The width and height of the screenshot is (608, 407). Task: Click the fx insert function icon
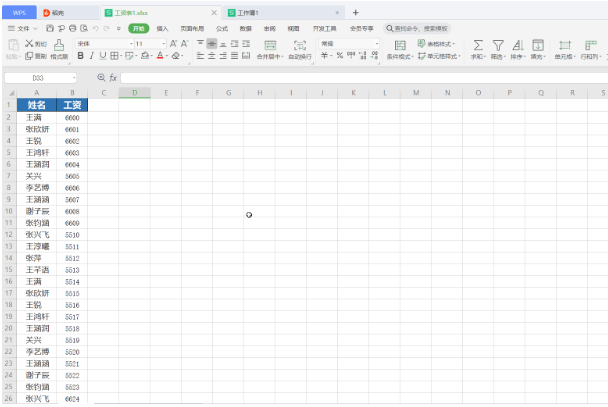pos(113,78)
